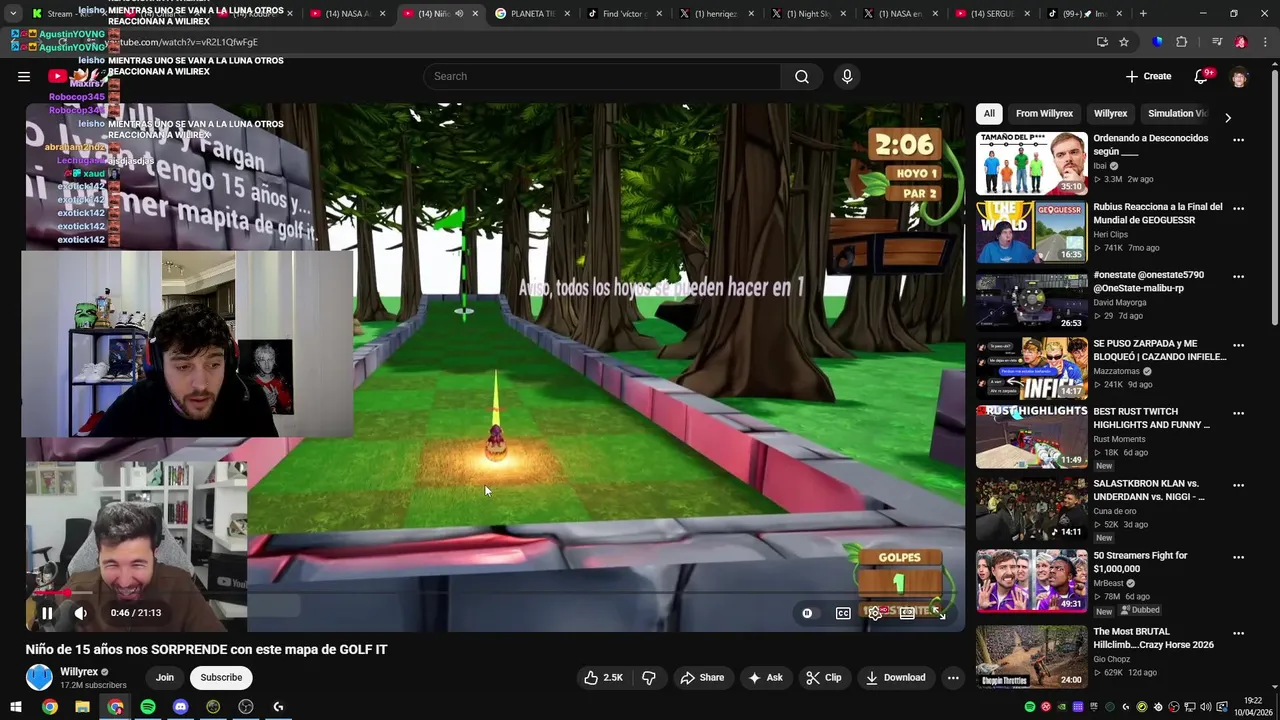Start voice search with microphone icon
This screenshot has width=1280, height=720.
tap(847, 76)
